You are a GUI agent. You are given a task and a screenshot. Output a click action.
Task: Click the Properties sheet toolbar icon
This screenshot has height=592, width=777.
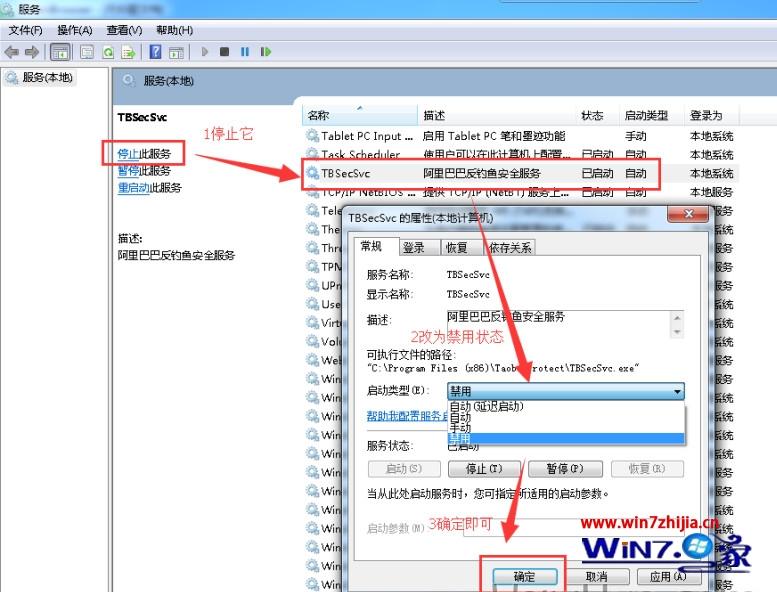pyautogui.click(x=87, y=52)
